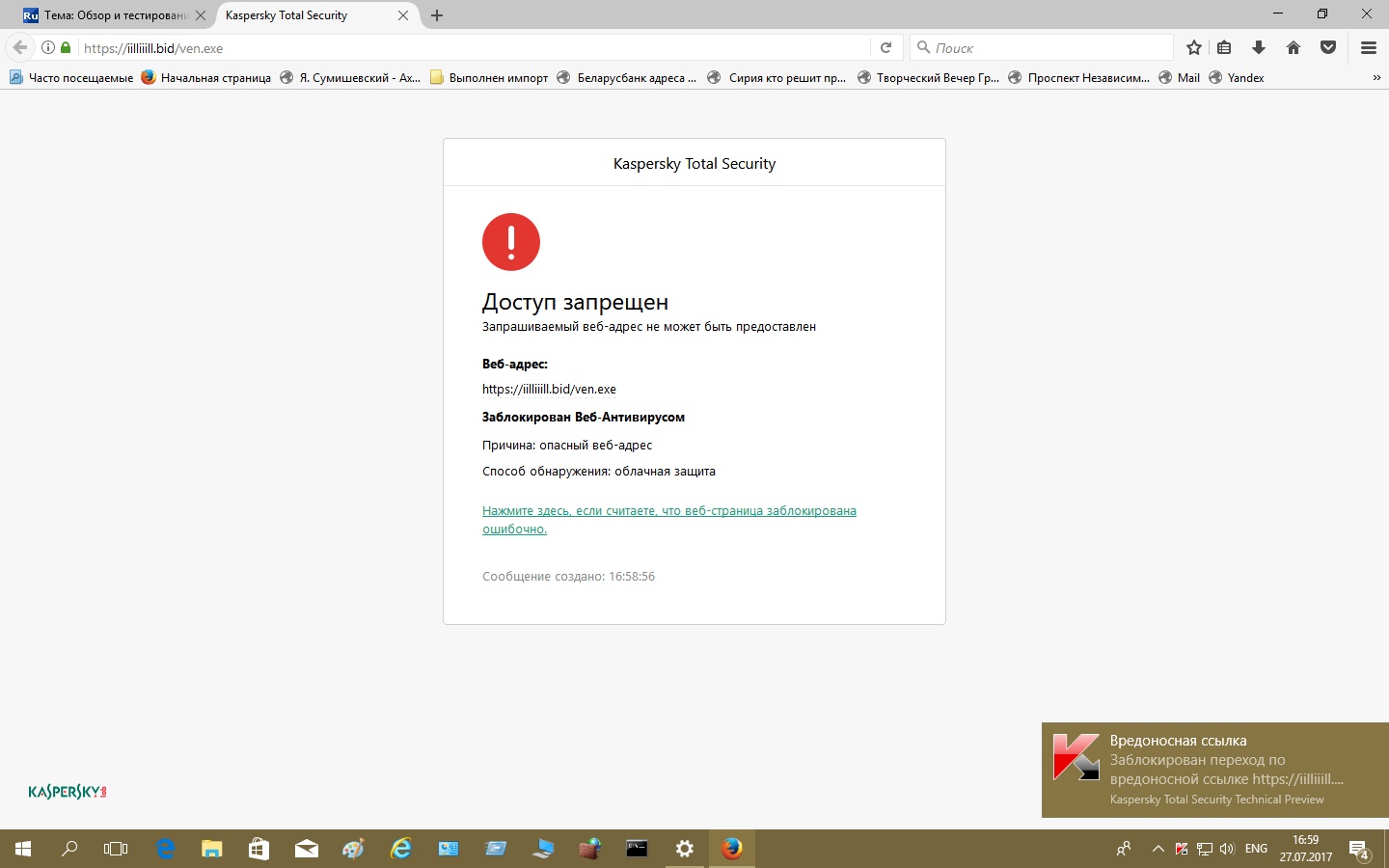This screenshot has width=1389, height=868.
Task: Open 'Часто посещаемые' bookmarks folder
Action: 71,78
